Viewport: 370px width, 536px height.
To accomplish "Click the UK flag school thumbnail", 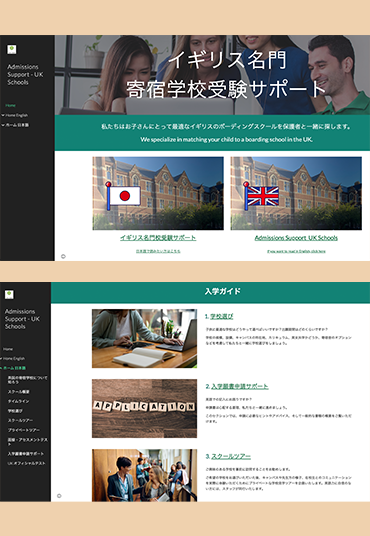I will pyautogui.click(x=296, y=193).
